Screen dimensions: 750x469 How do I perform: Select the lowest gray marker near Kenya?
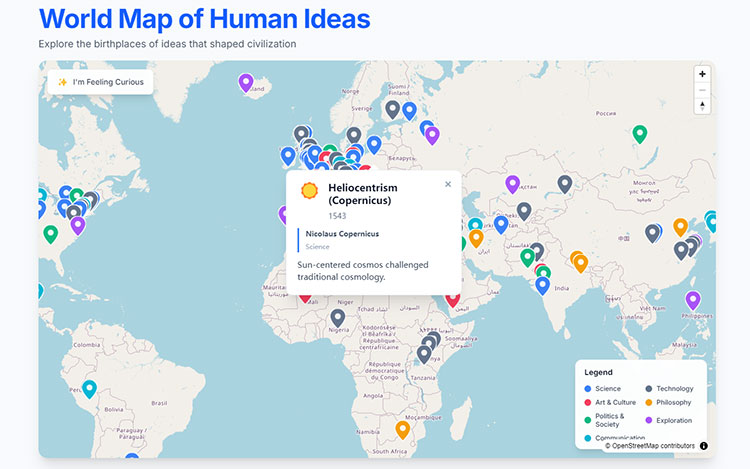click(x=424, y=354)
